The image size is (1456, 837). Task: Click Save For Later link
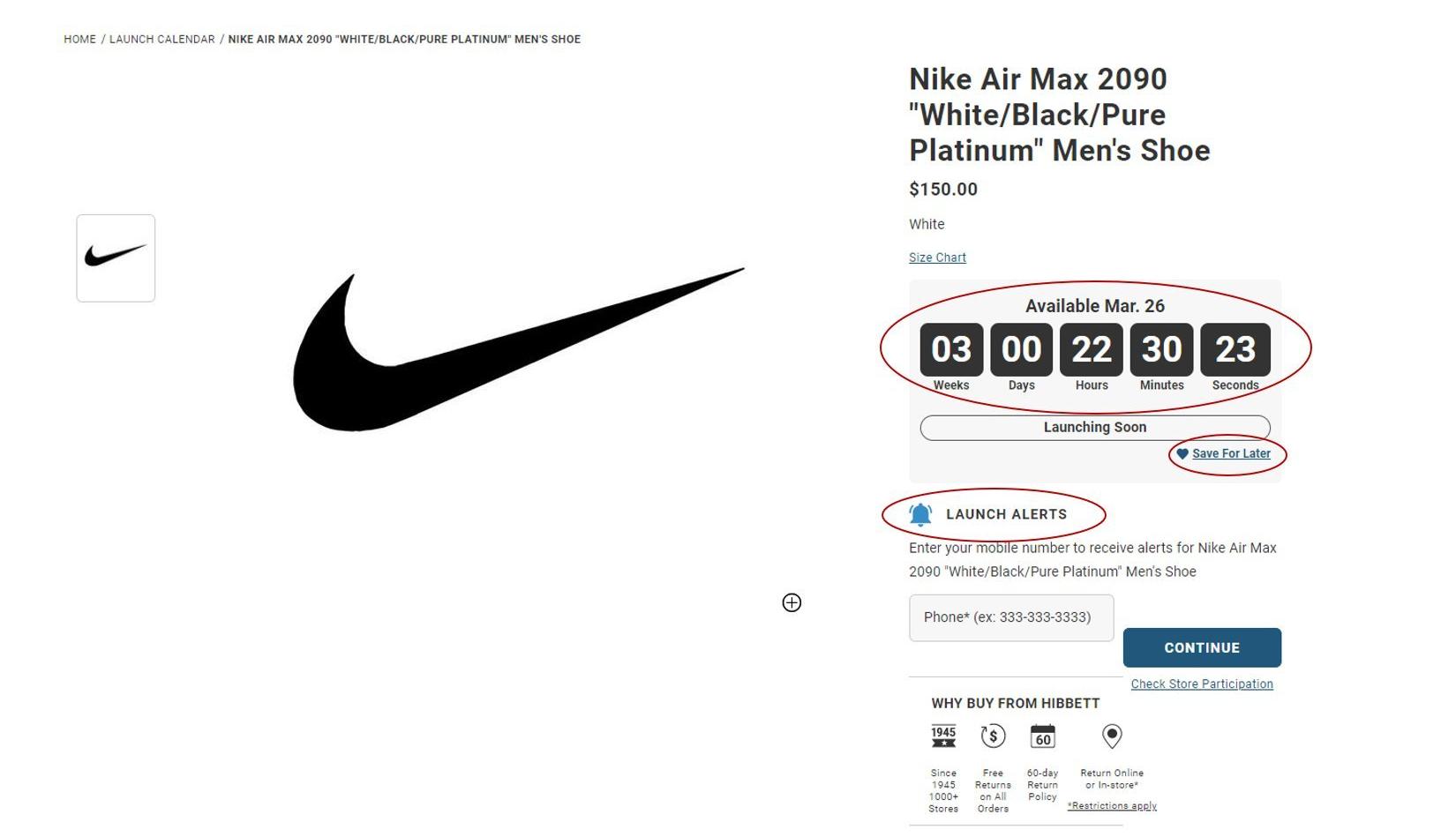[1231, 454]
